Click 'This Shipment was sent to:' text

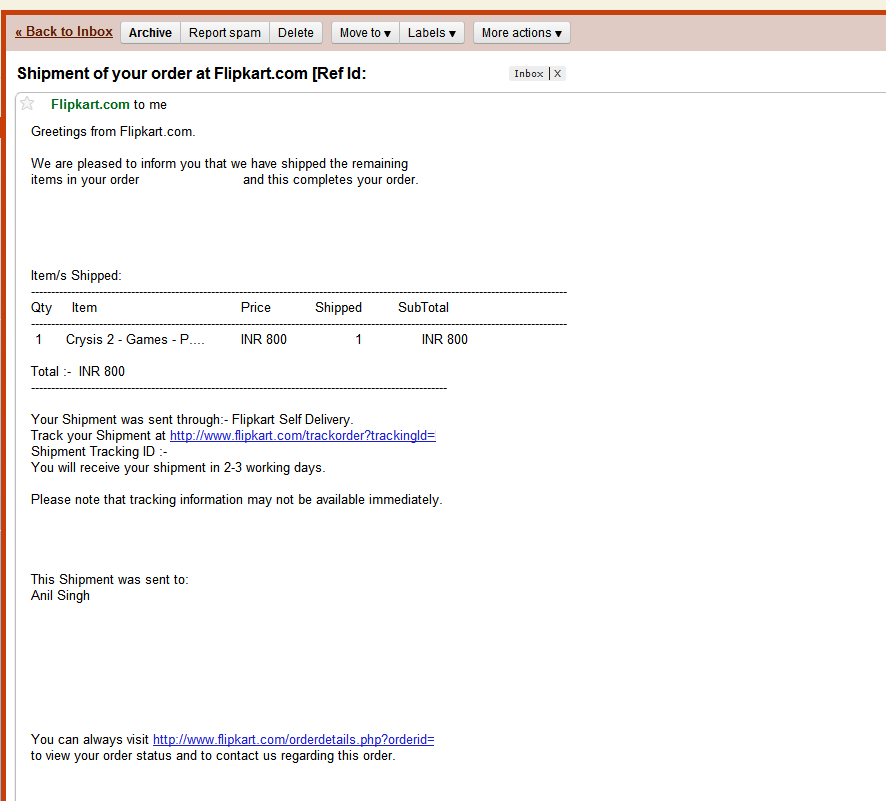coord(110,580)
